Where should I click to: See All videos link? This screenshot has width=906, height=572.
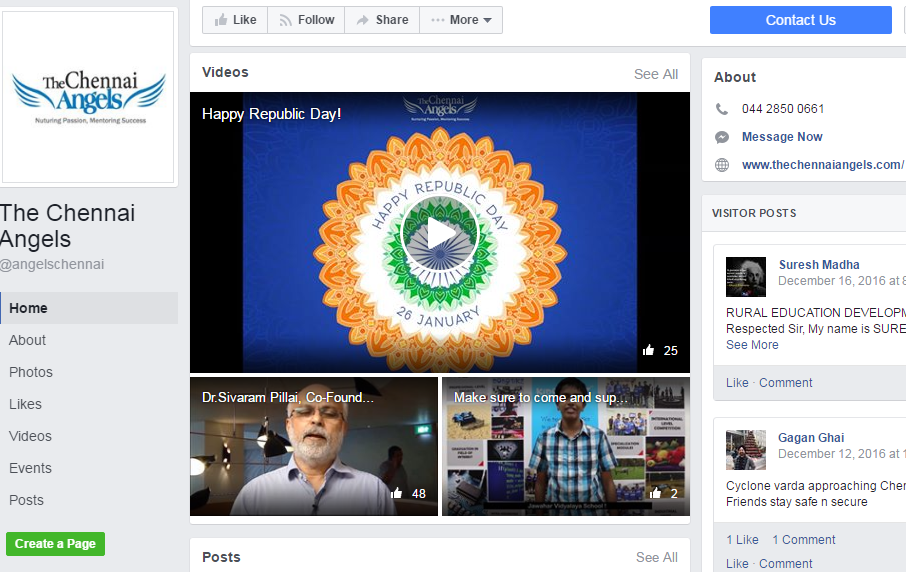[656, 74]
